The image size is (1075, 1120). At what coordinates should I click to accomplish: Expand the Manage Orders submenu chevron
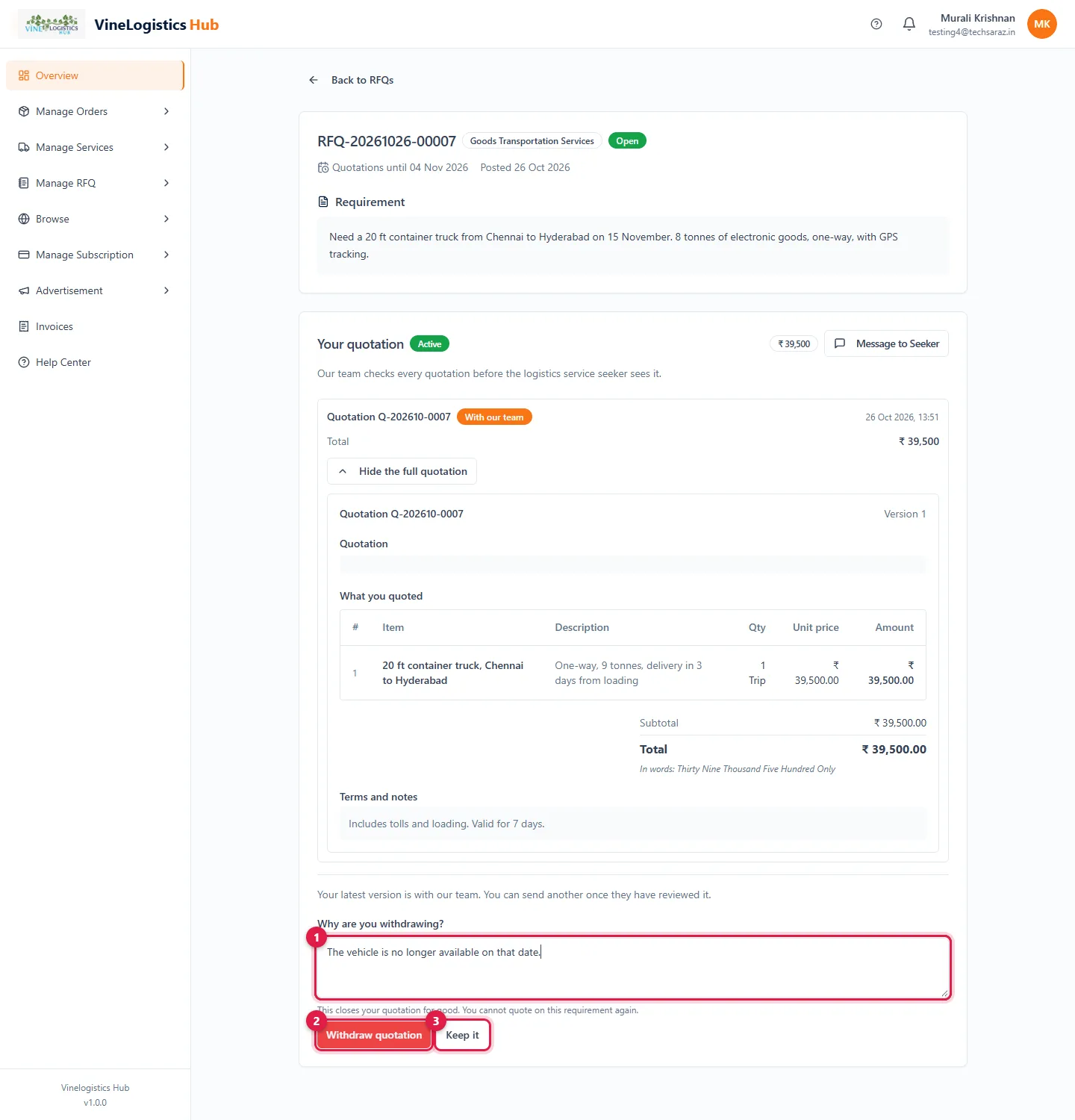tap(166, 111)
